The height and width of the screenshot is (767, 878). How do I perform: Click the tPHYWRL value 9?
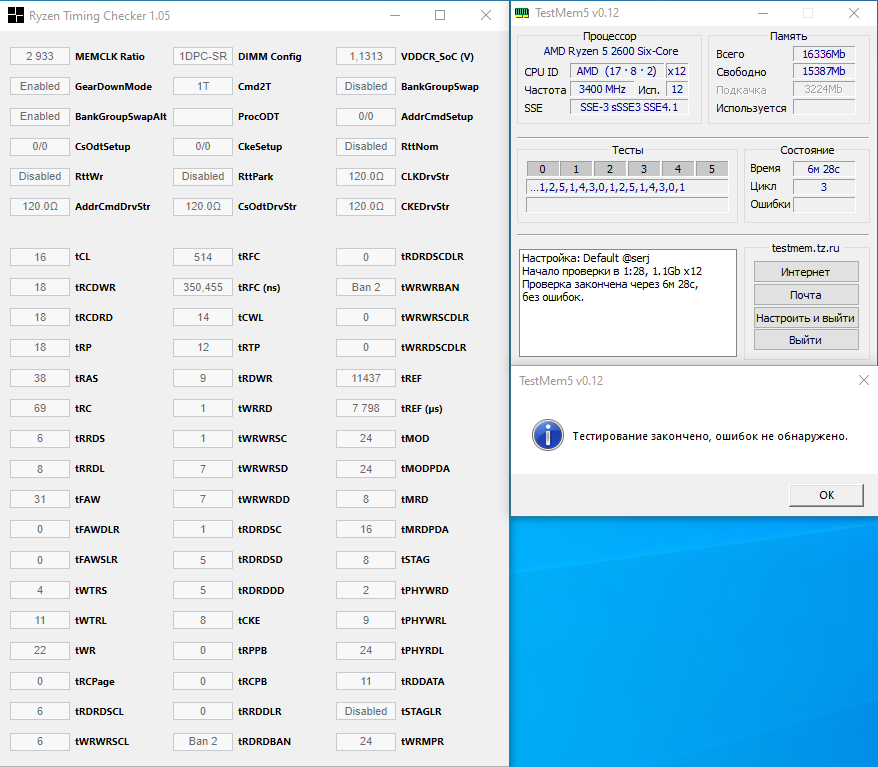(x=366, y=620)
